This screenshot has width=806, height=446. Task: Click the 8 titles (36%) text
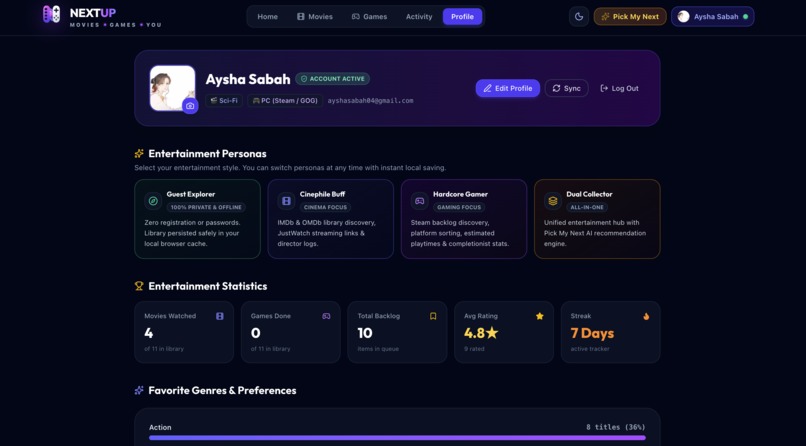coord(615,427)
